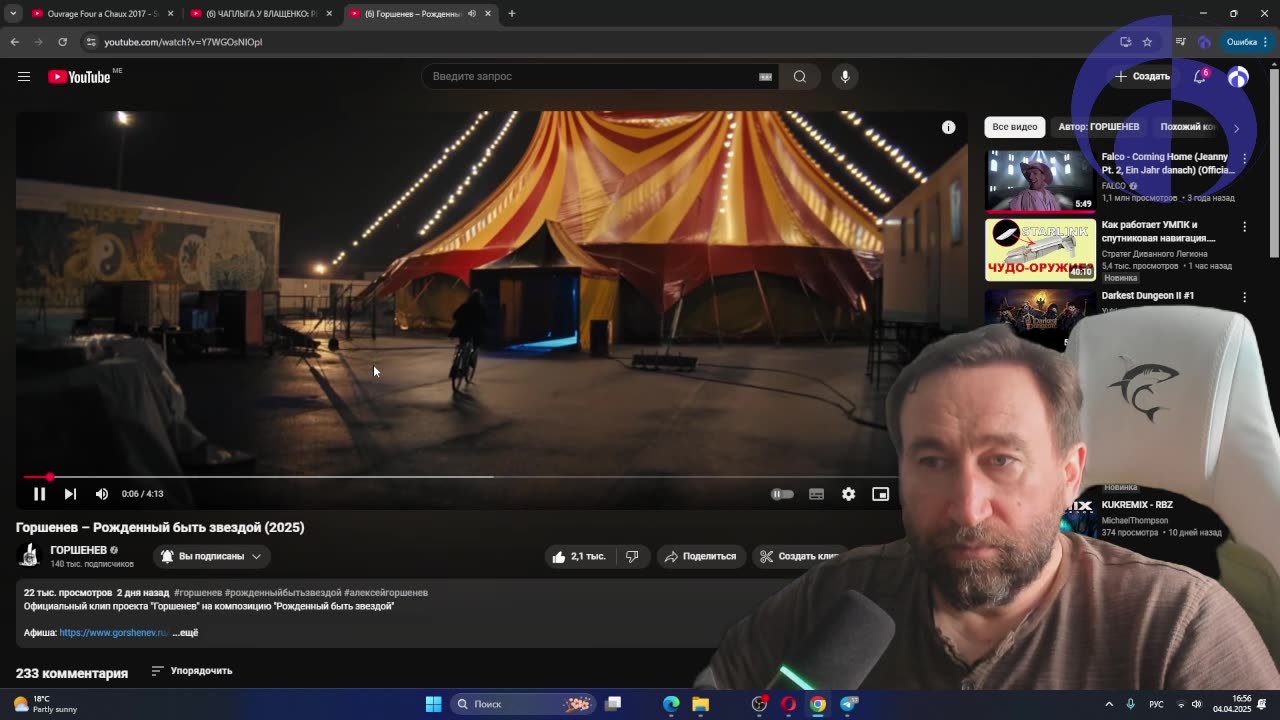Open the Ошибка profile button
Image resolution: width=1280 pixels, height=720 pixels.
coord(1246,42)
